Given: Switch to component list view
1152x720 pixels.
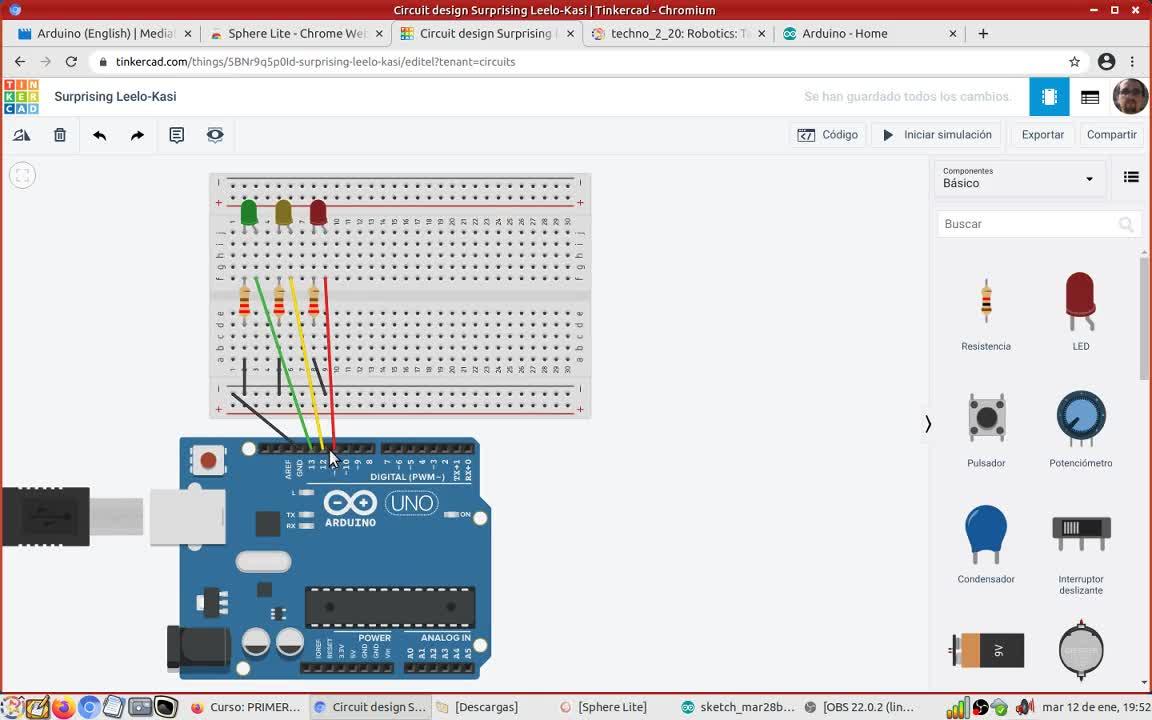Looking at the screenshot, I should point(1090,97).
